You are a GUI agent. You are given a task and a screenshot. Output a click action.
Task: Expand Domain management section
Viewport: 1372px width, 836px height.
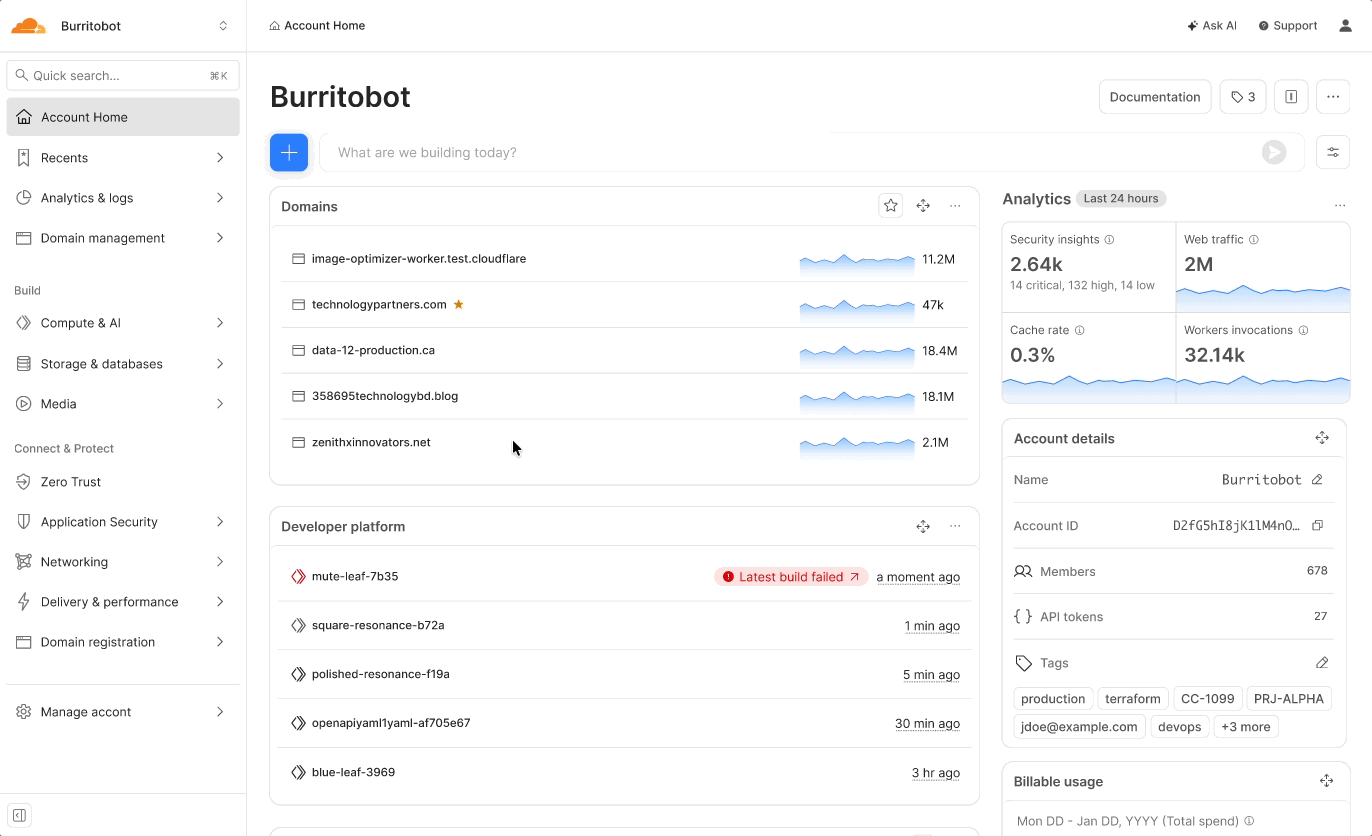point(123,238)
